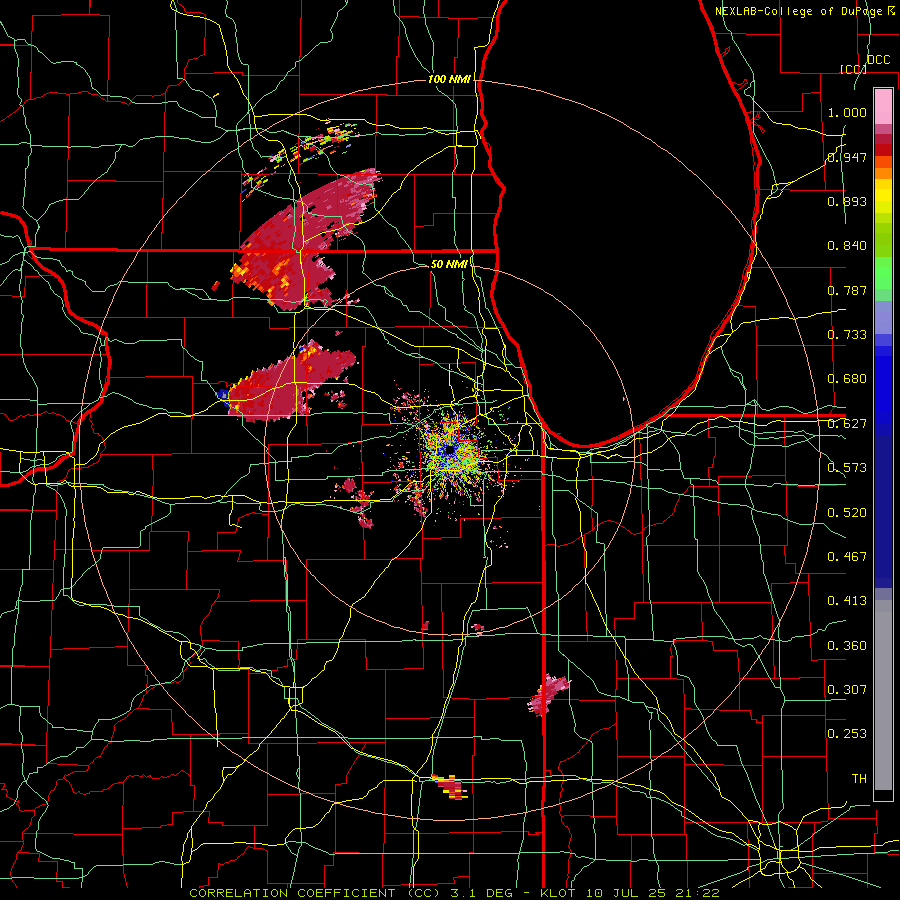900x900 pixels.
Task: Click the 0.573 scale value
Action: pyautogui.click(x=847, y=468)
